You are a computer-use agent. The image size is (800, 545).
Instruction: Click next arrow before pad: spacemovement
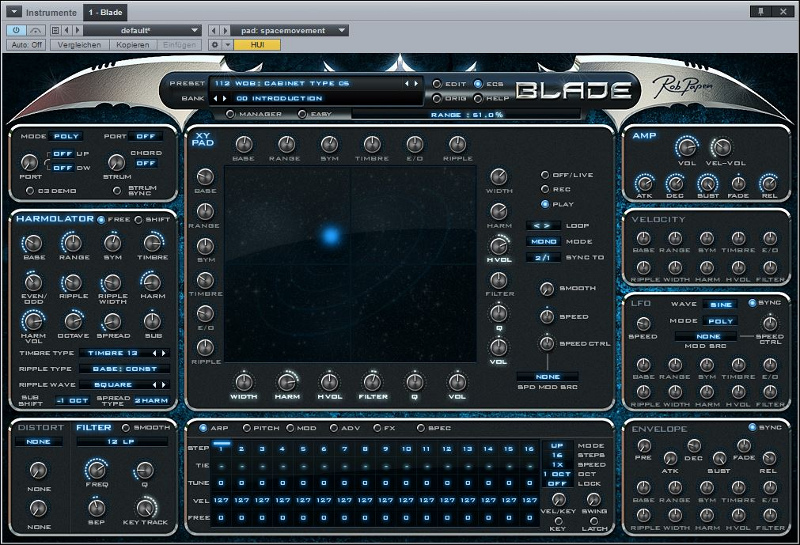click(224, 30)
